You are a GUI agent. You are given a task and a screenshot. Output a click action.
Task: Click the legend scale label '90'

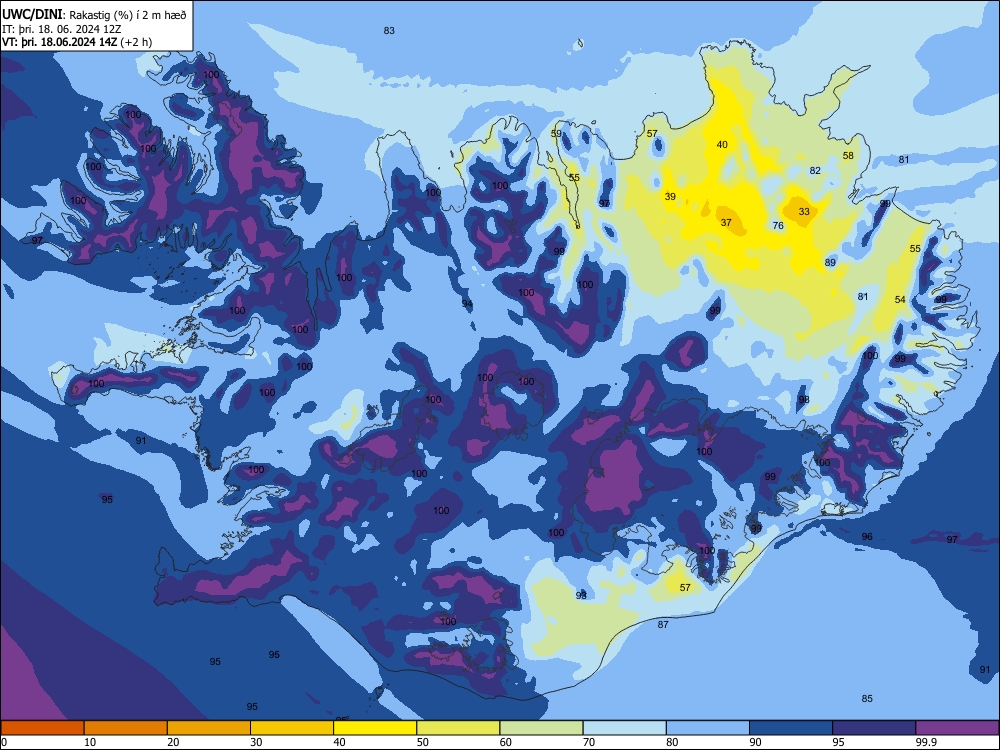tap(755, 742)
